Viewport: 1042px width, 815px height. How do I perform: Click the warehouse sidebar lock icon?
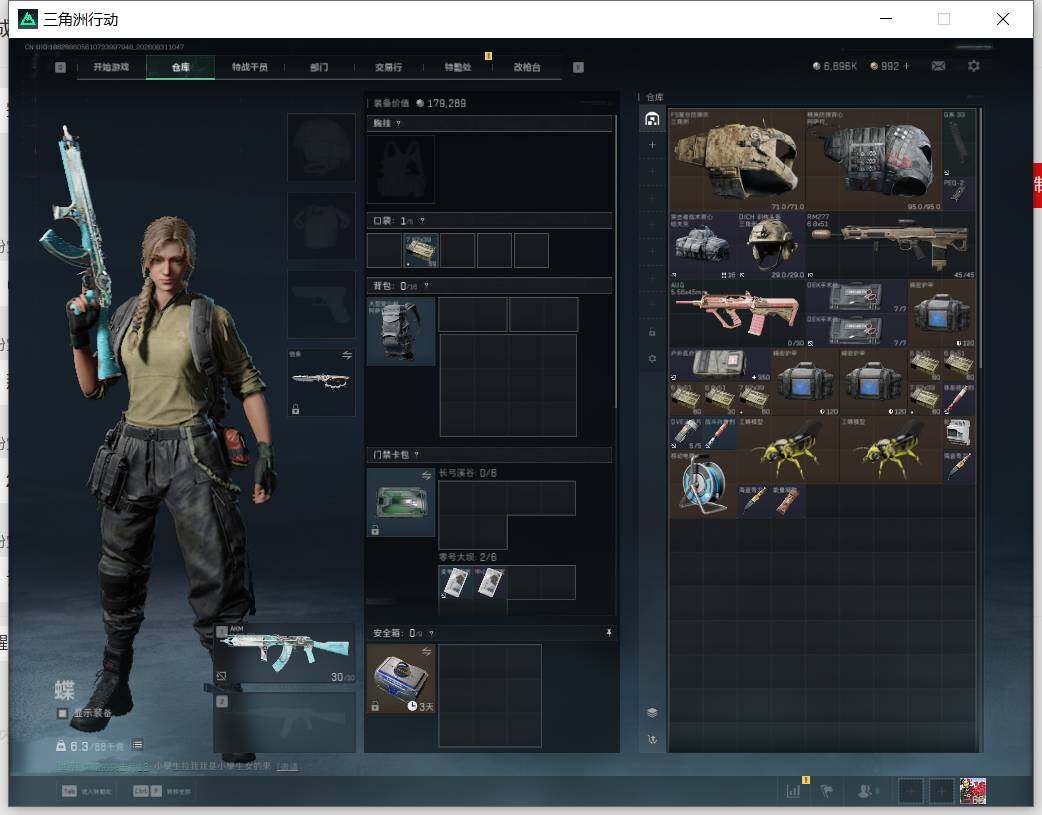point(652,332)
